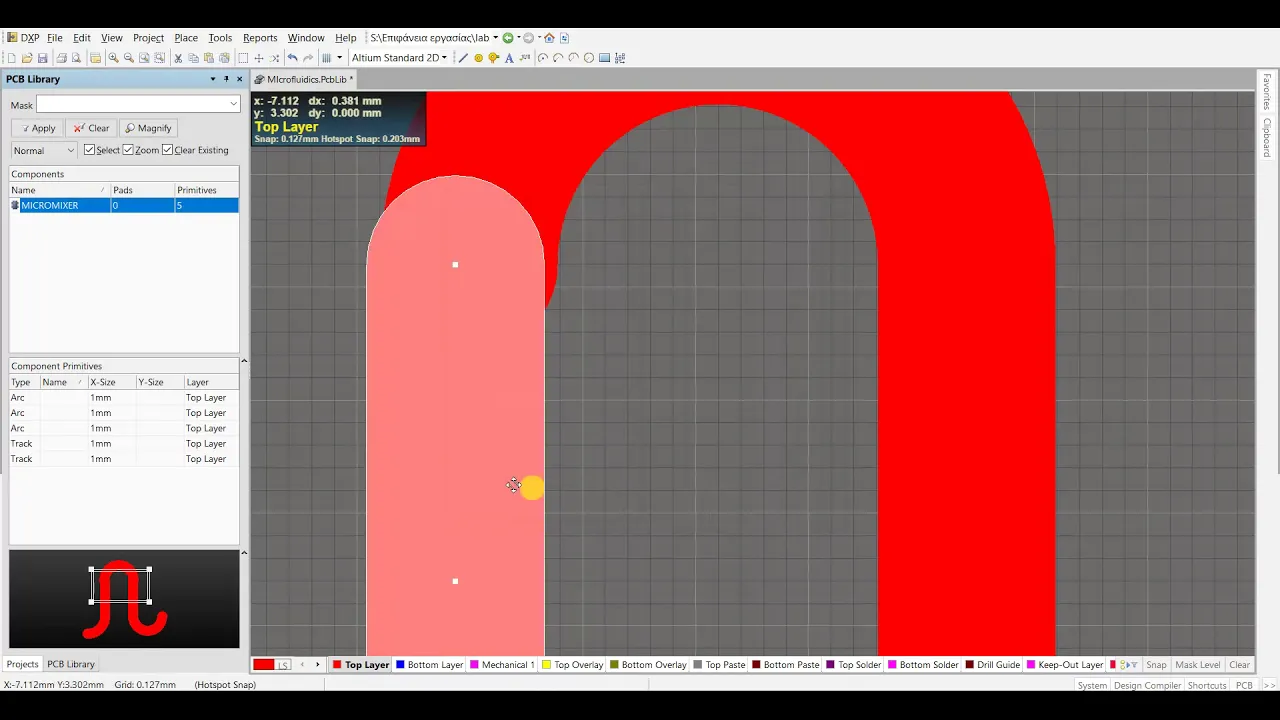This screenshot has width=1280, height=720.
Task: Click the Clear filter button in panel
Action: click(x=91, y=128)
